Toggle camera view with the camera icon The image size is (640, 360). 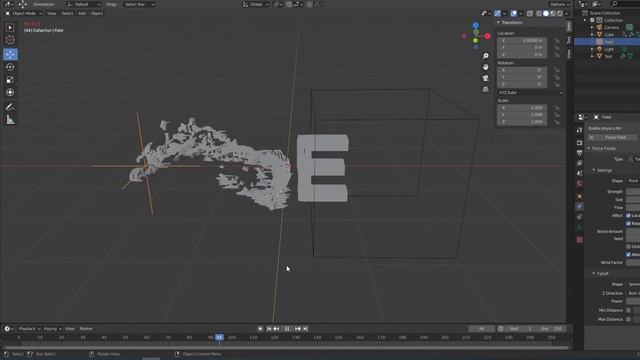point(485,78)
